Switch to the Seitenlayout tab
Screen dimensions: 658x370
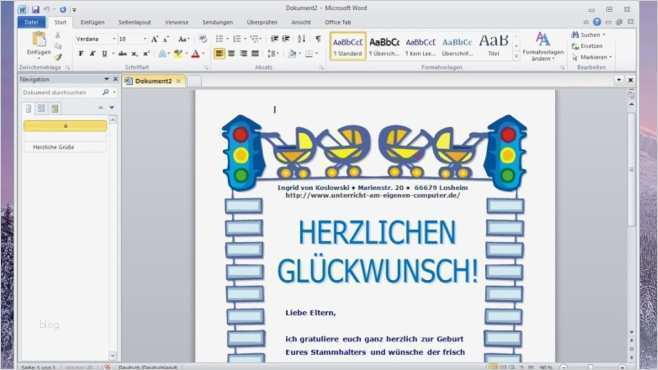click(134, 22)
